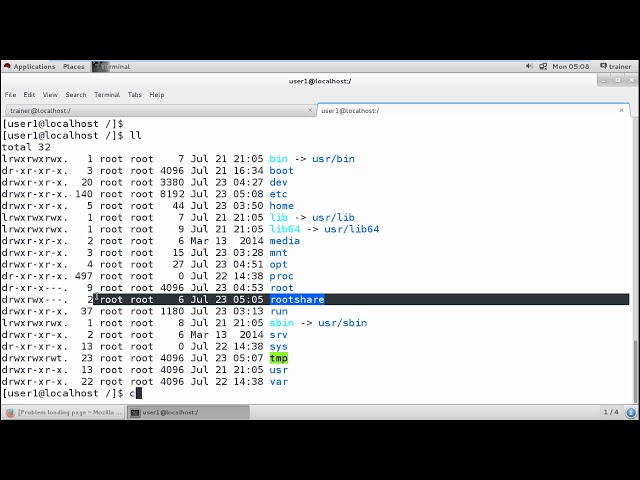
Task: Select the user1@localhost taskbar window button
Action: pyautogui.click(x=188, y=412)
